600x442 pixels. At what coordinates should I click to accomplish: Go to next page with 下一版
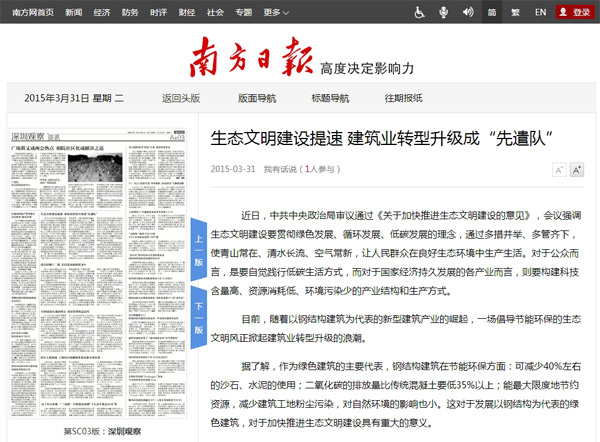[198, 312]
